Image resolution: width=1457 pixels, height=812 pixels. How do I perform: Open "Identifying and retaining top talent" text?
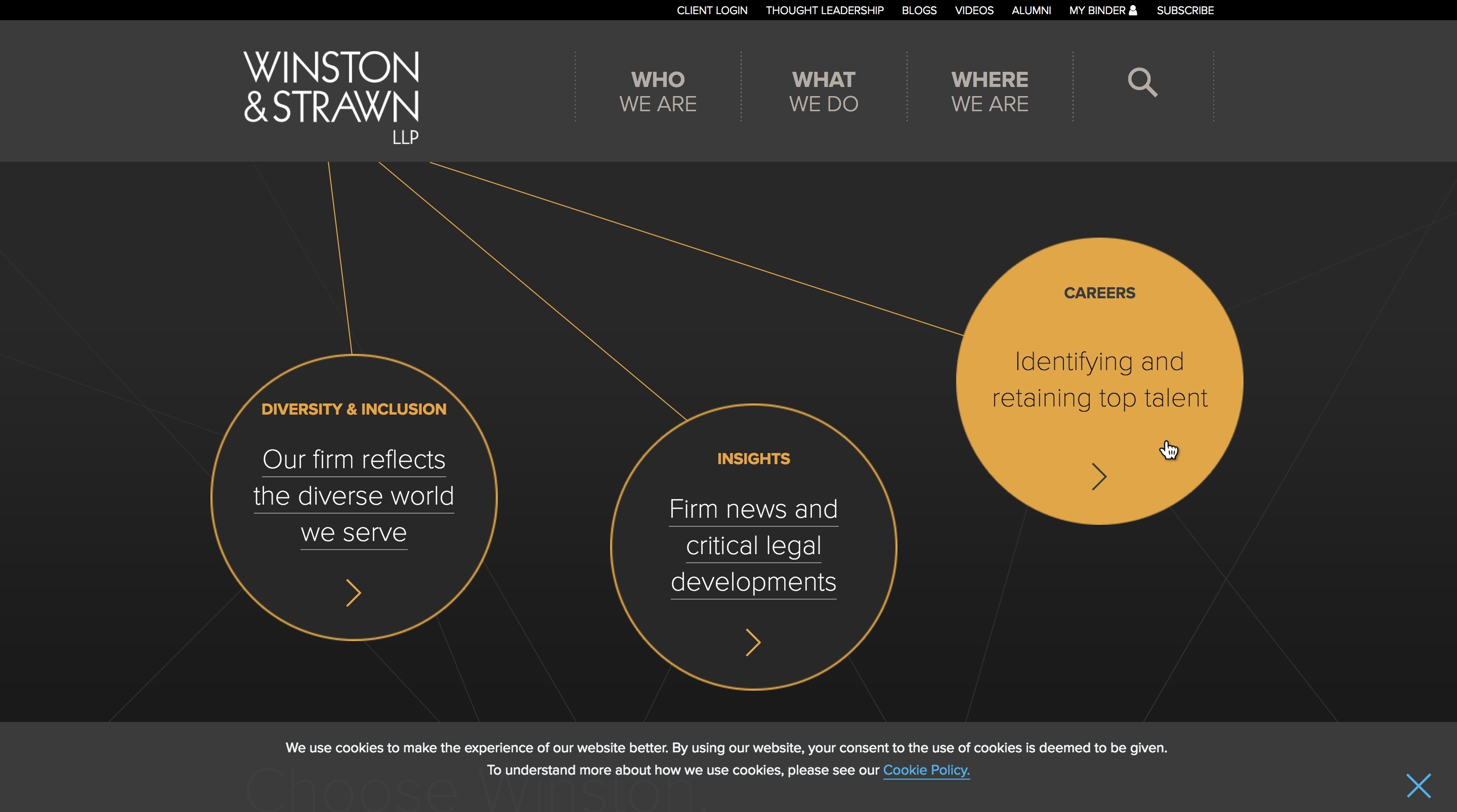coord(1099,379)
